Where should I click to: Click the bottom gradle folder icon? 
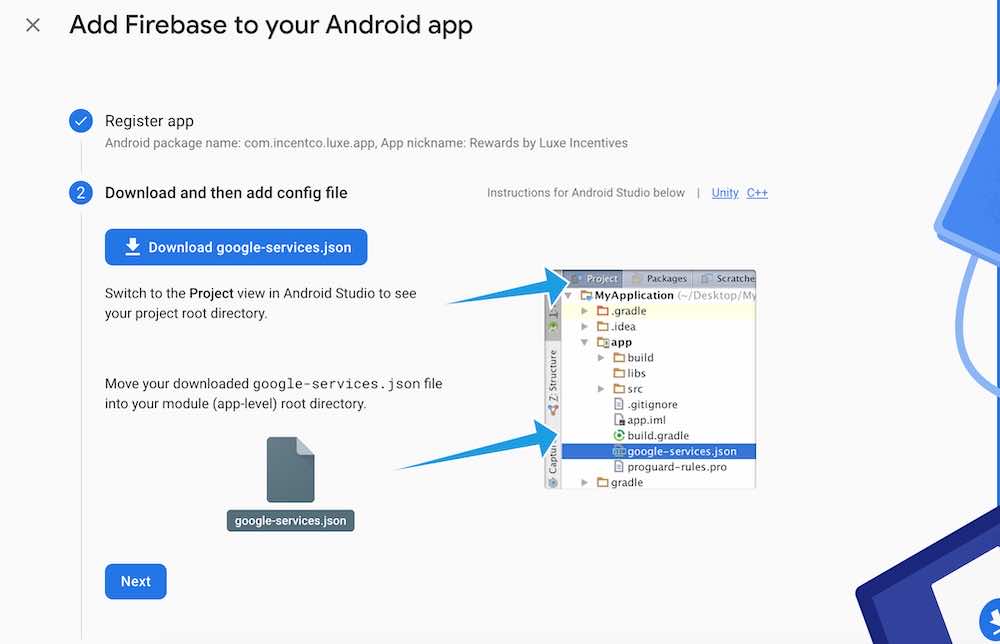point(603,483)
